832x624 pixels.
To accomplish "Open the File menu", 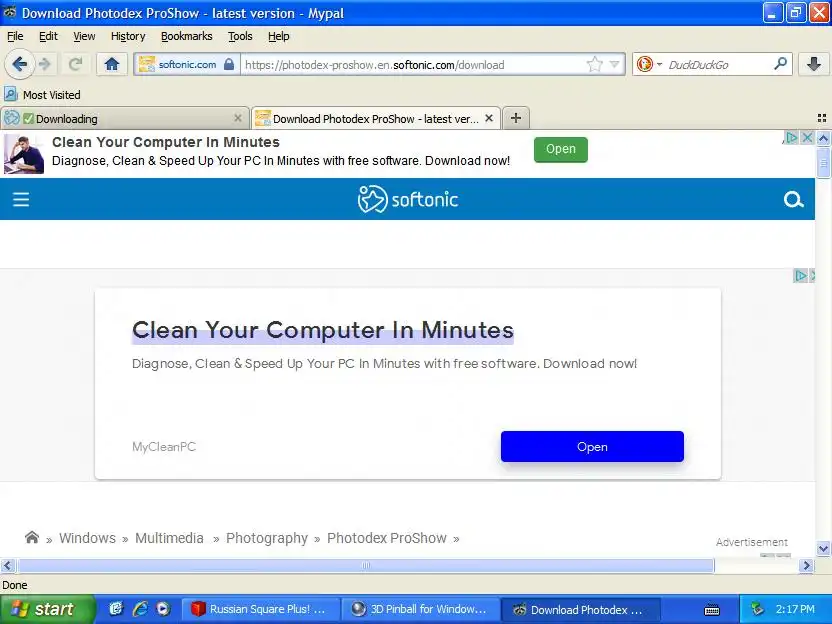I will (15, 36).
